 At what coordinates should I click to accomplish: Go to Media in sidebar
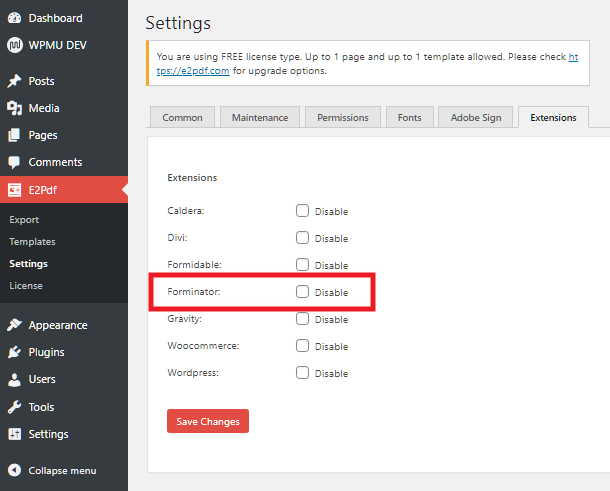44,108
